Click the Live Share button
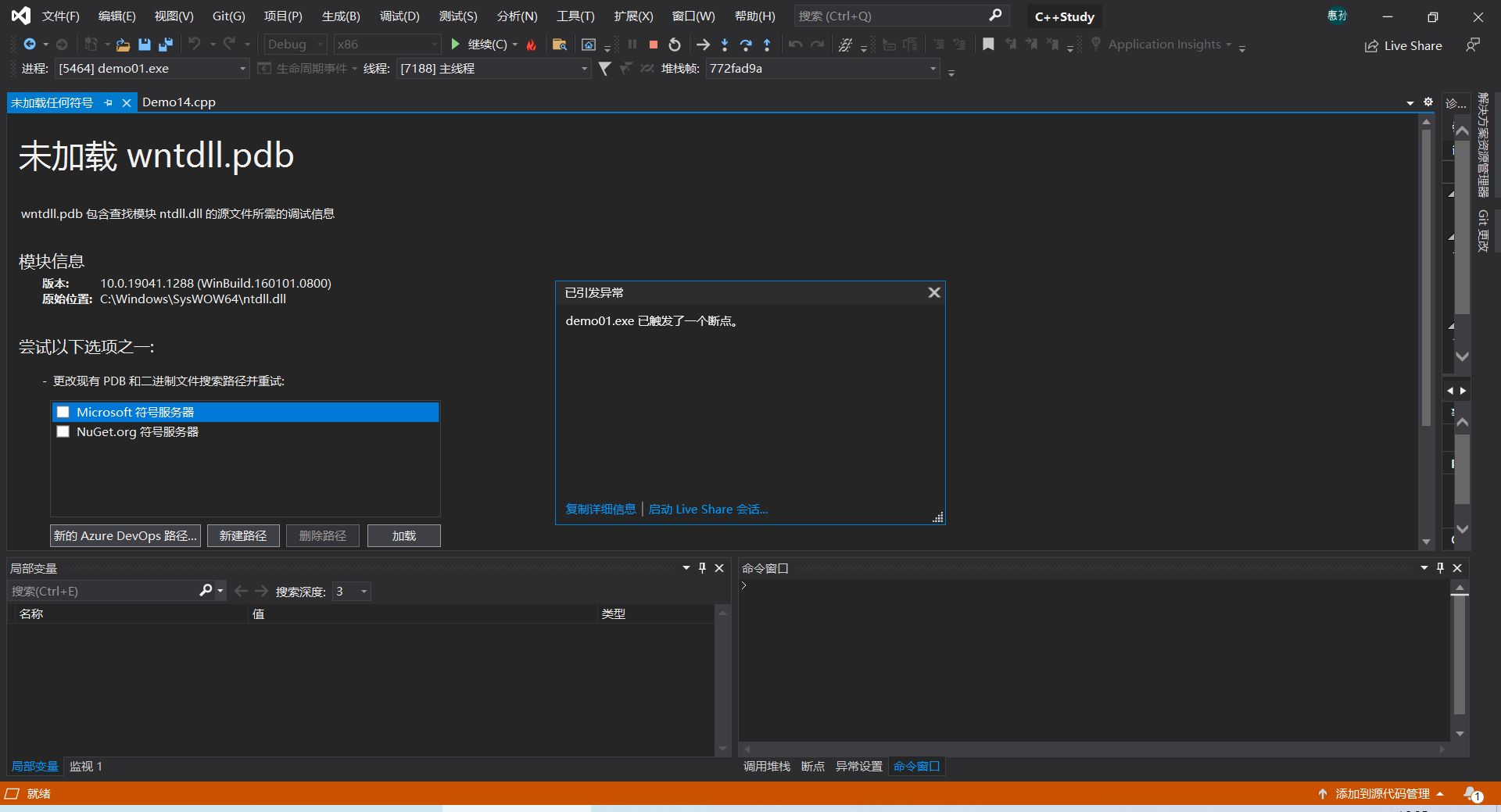Screen dimensions: 1501x812 tap(1403, 45)
